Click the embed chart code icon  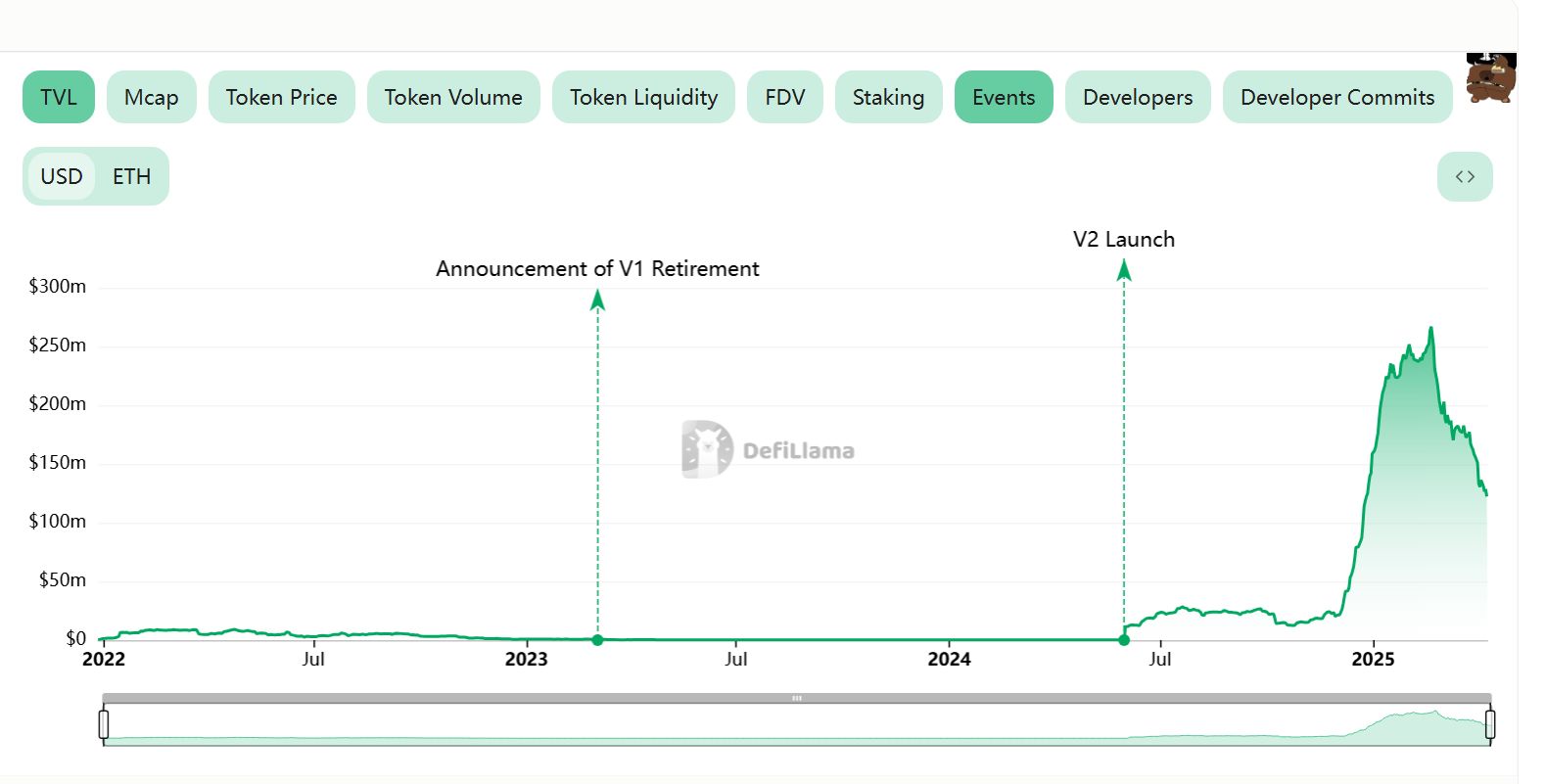pos(1464,177)
